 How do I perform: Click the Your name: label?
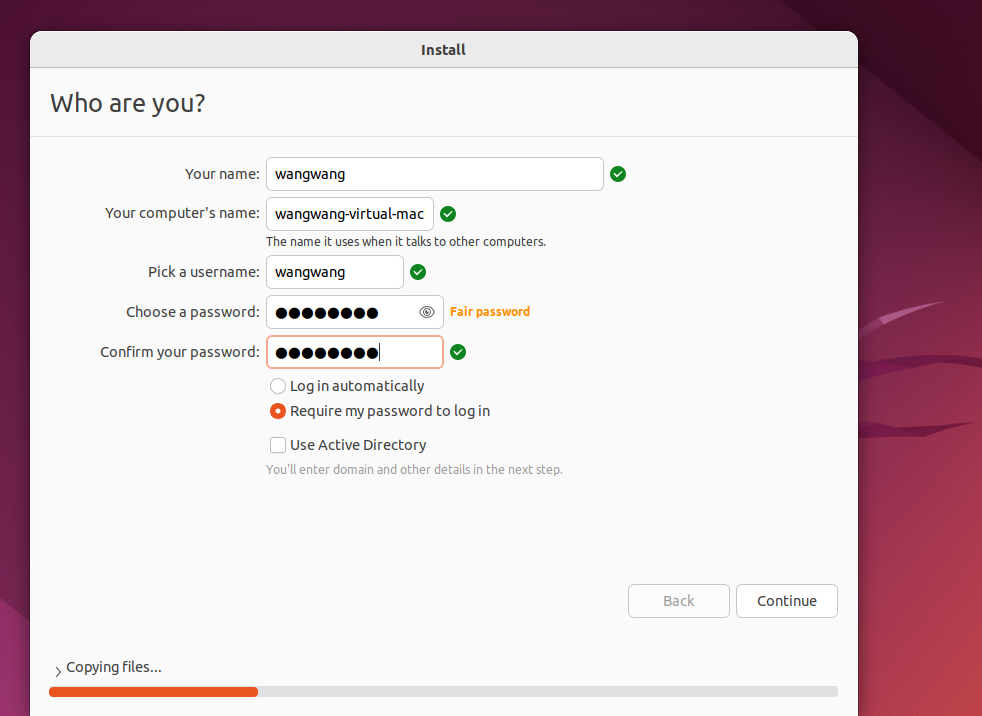222,174
